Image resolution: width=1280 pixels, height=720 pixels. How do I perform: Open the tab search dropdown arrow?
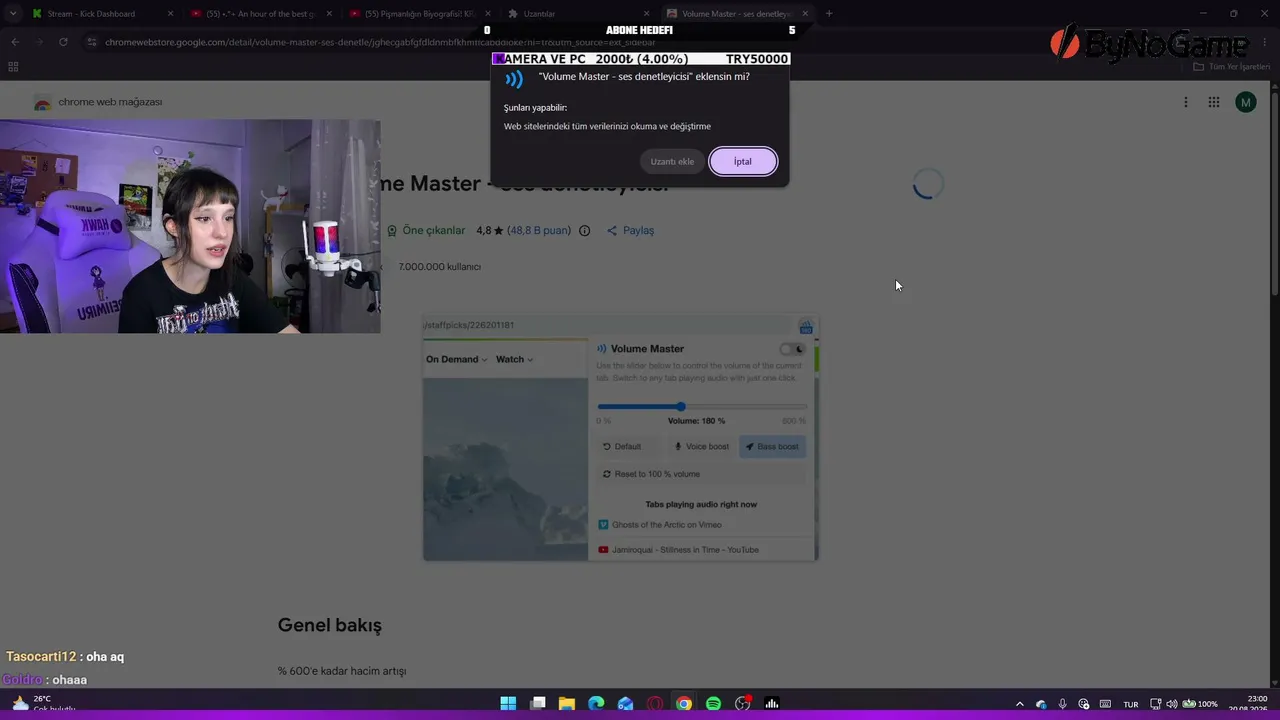tap(12, 14)
